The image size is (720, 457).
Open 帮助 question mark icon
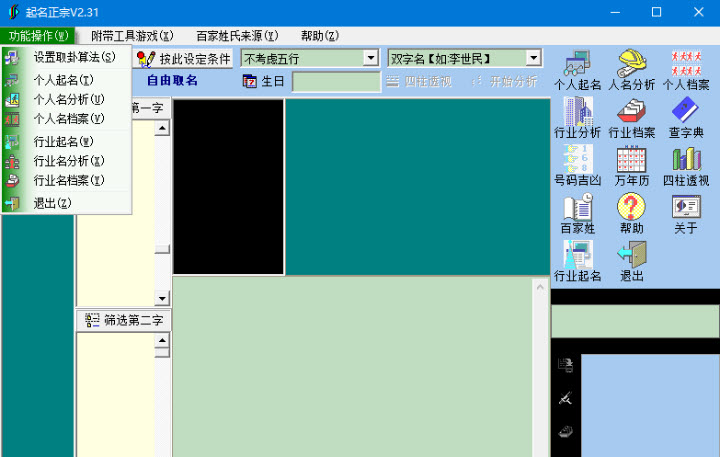[x=631, y=214]
